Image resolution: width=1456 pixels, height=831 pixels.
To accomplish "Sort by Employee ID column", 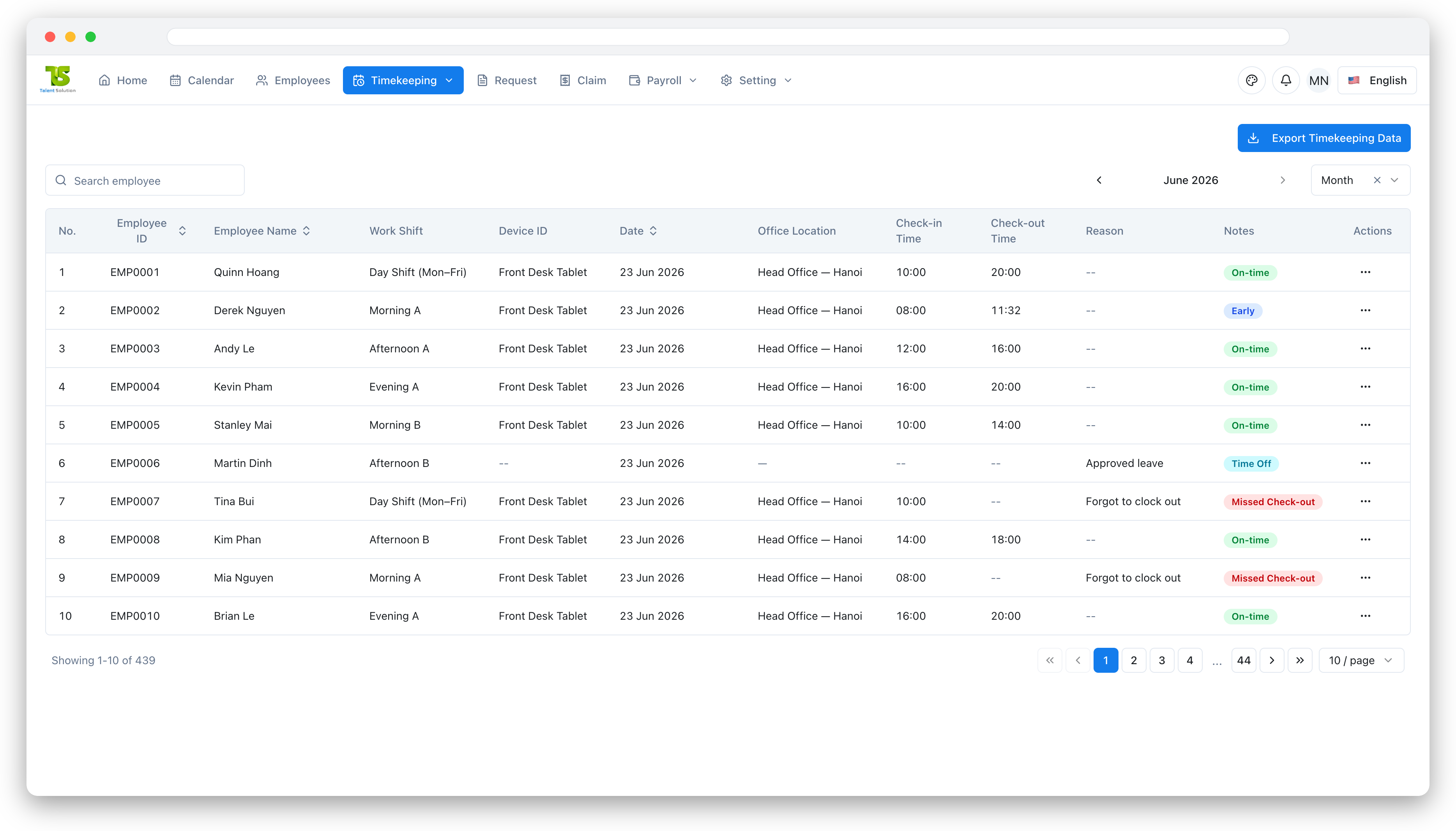I will click(x=182, y=231).
